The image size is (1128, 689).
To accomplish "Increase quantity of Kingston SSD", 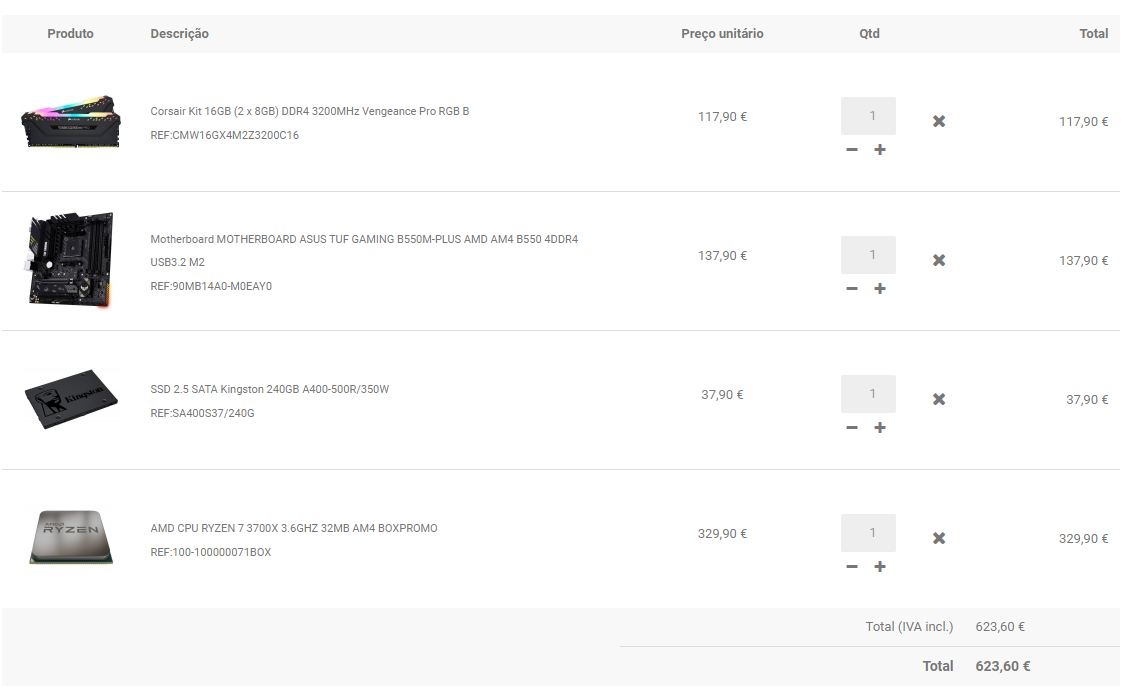I will 880,427.
